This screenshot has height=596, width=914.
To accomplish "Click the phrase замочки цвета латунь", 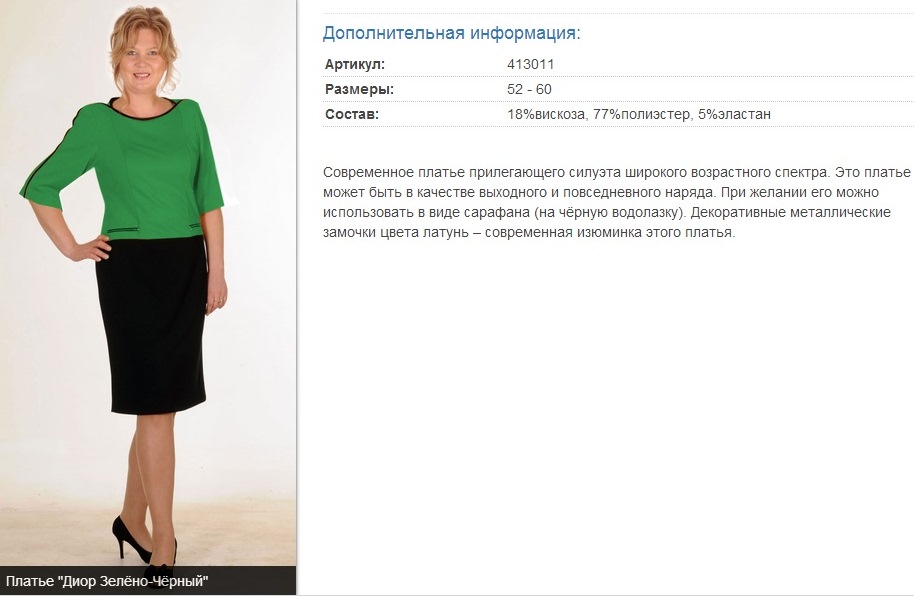I will pyautogui.click(x=396, y=232).
